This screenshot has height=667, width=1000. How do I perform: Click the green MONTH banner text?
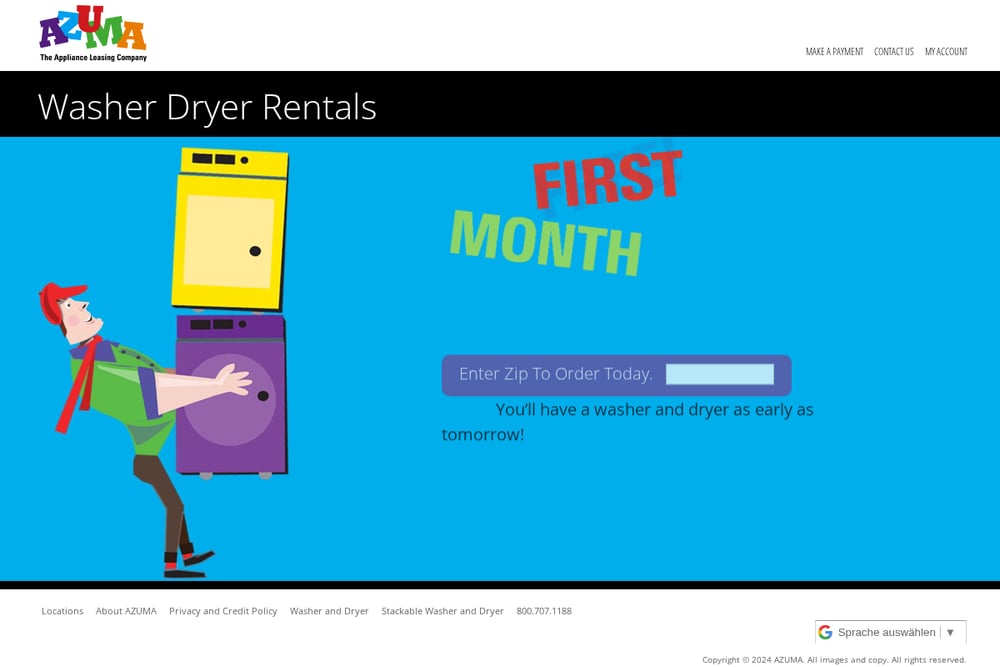(545, 243)
